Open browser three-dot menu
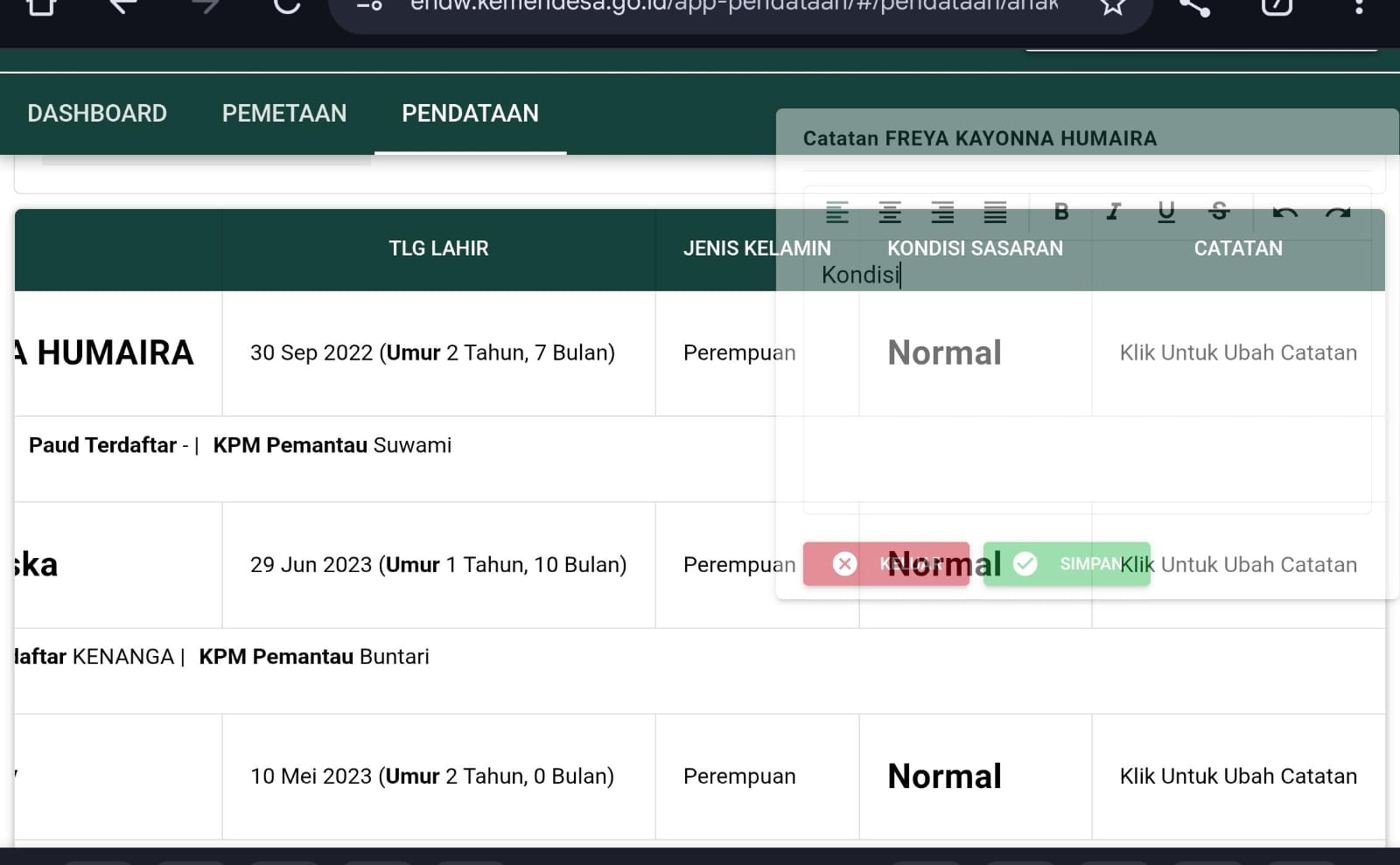The height and width of the screenshot is (865, 1400). coord(1359,7)
